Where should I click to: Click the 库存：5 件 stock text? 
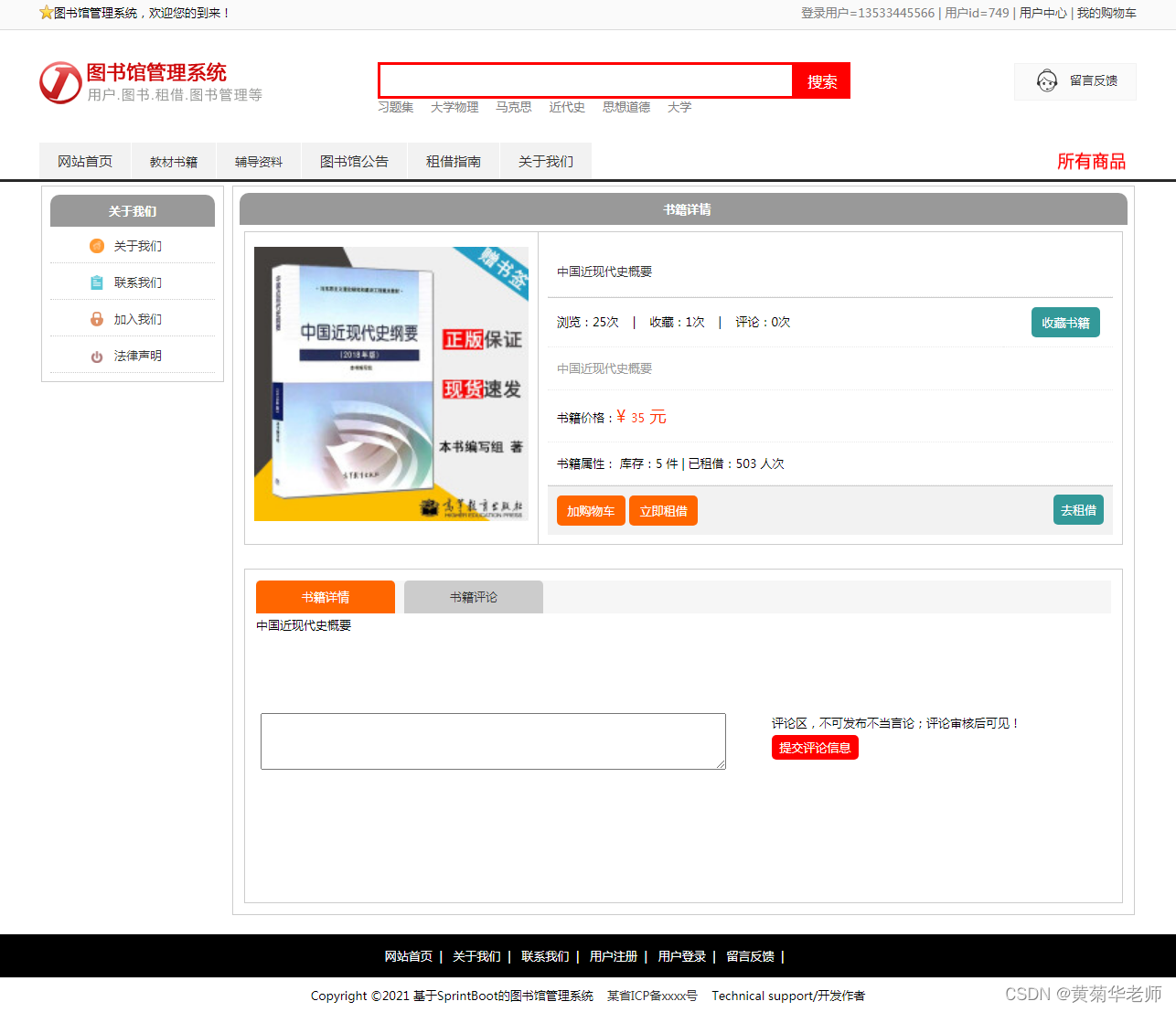(649, 463)
